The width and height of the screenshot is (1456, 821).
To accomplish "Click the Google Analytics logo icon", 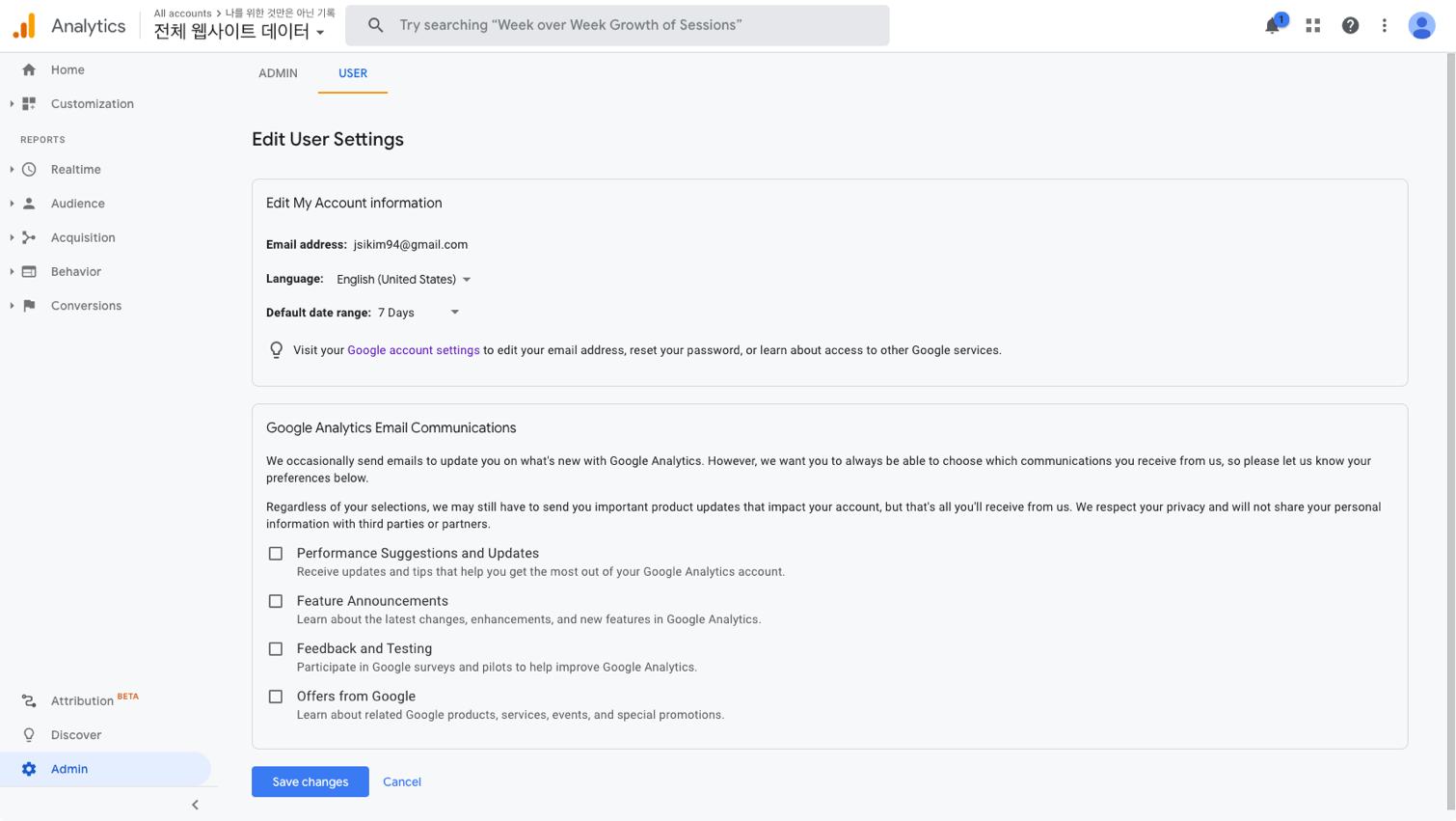I will point(25,26).
